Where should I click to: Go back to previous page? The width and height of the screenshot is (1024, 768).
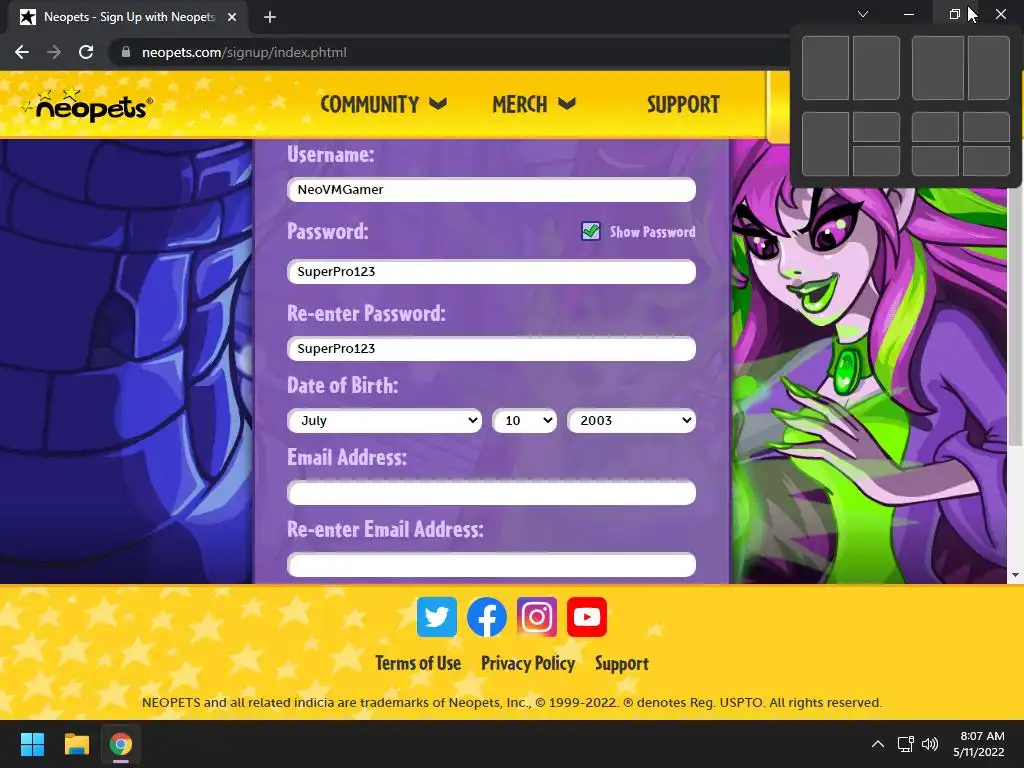(22, 52)
